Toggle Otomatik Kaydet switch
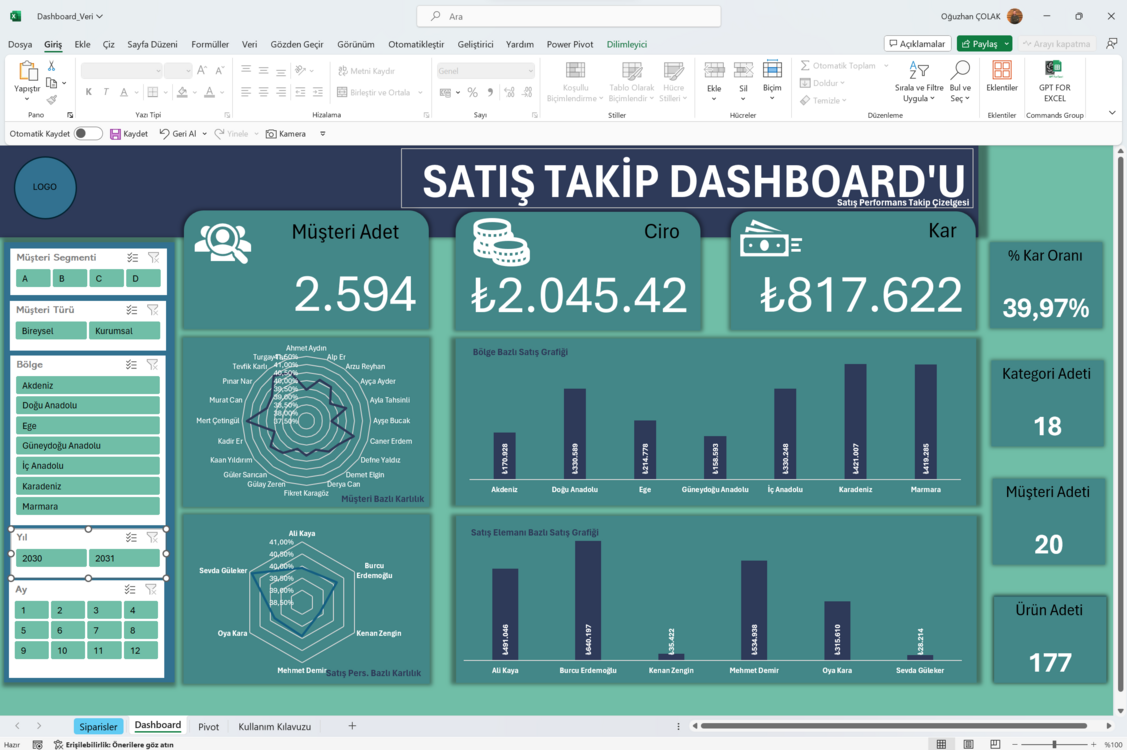 [88, 134]
